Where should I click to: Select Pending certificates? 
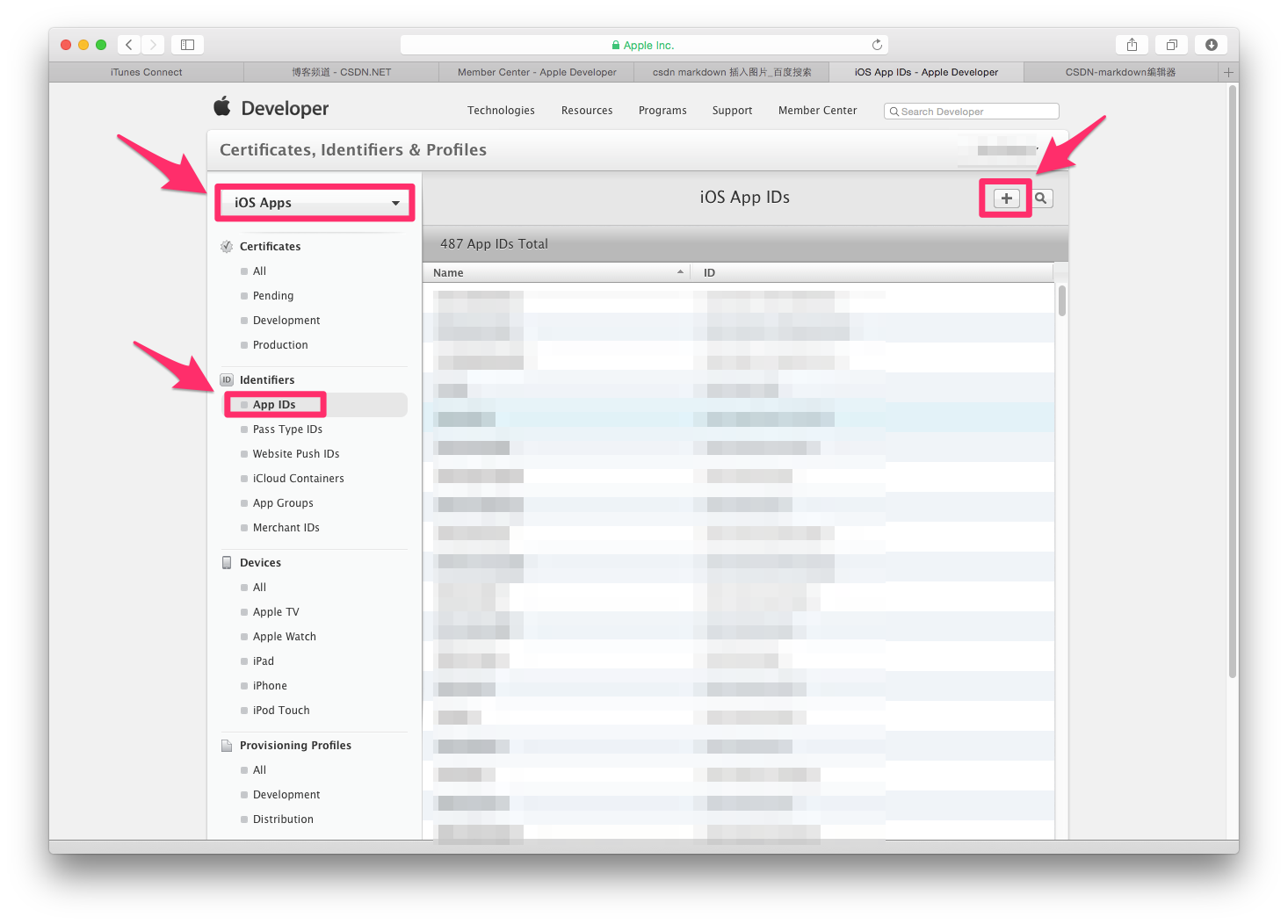tap(273, 296)
